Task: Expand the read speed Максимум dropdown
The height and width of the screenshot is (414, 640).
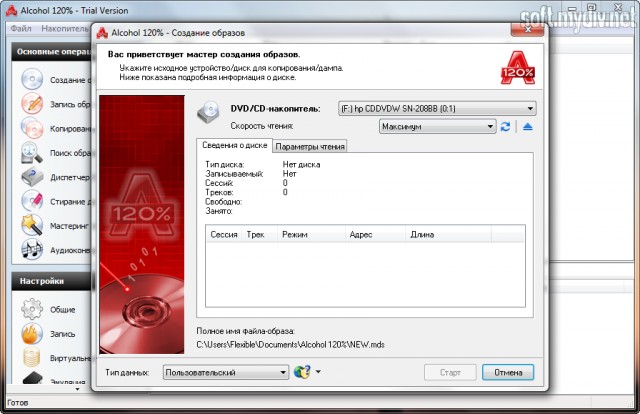Action: 438,127
